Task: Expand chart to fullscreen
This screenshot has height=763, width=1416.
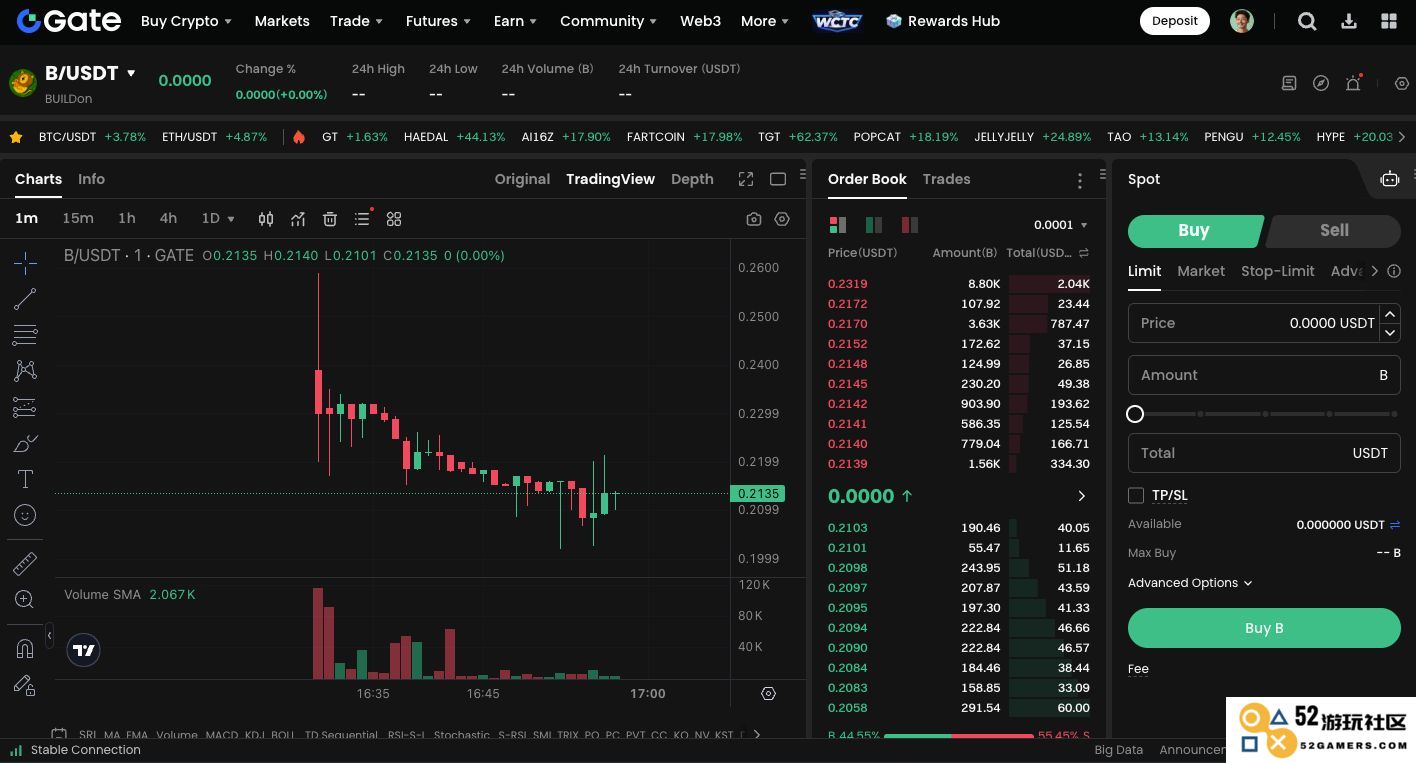Action: click(746, 179)
